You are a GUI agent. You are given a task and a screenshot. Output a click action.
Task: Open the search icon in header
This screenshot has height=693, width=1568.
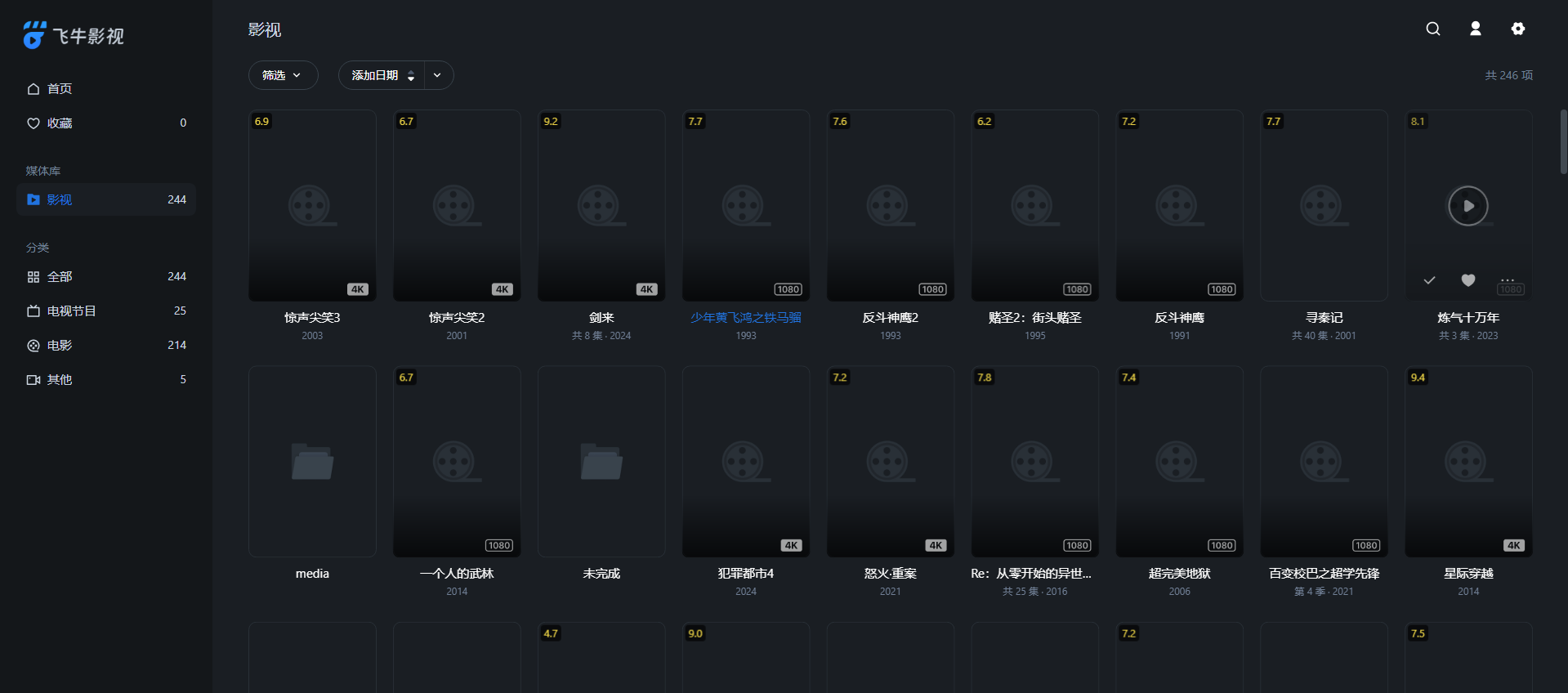1432,29
